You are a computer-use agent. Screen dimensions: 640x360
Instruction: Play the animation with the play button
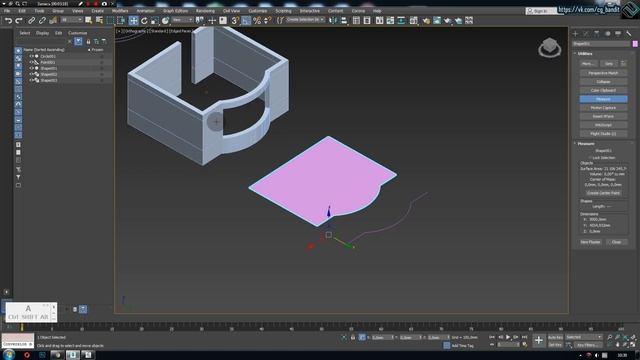pyautogui.click(x=508, y=337)
